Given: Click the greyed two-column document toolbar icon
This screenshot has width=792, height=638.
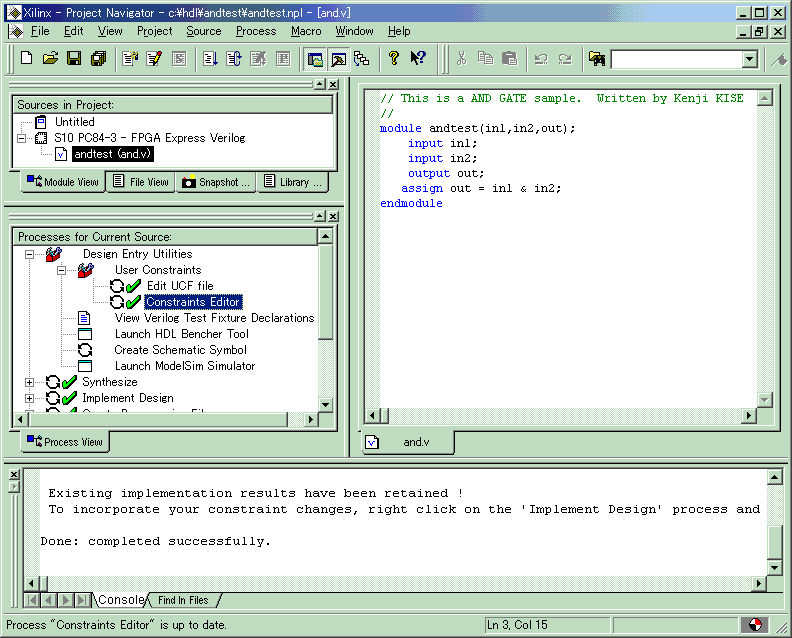Looking at the screenshot, I should (x=283, y=59).
